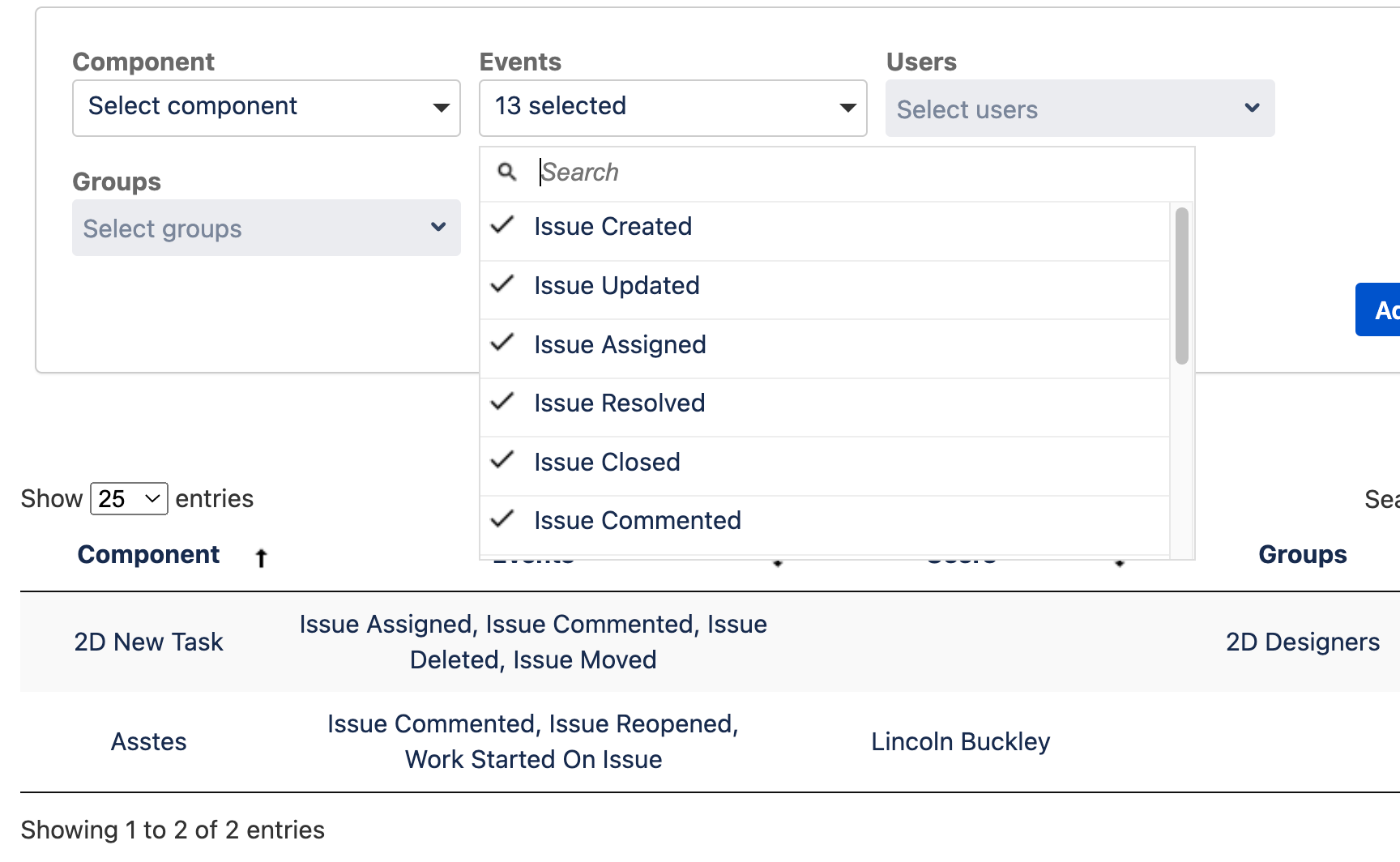The width and height of the screenshot is (1400, 862).
Task: Select the 2D New Task row
Action: [149, 642]
